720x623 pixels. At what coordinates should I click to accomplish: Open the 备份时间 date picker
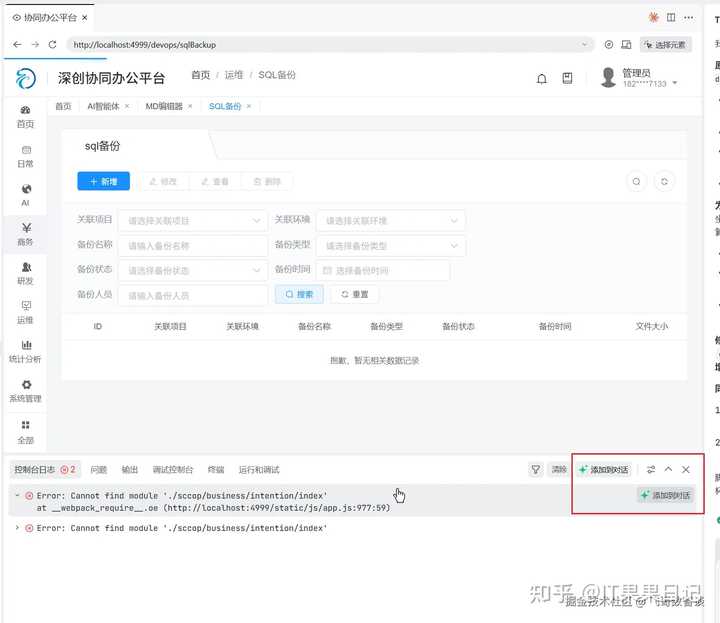(383, 270)
